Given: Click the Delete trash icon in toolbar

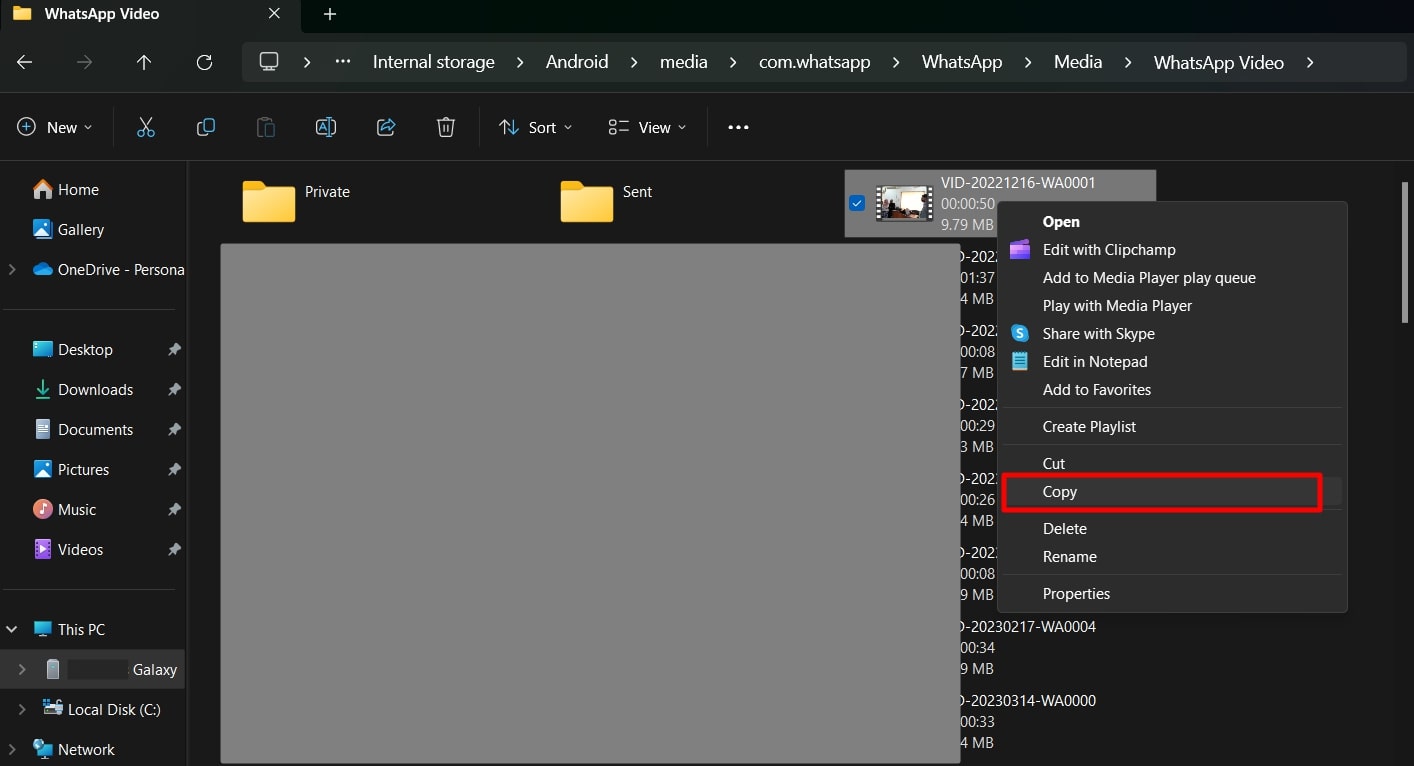Looking at the screenshot, I should pos(446,127).
